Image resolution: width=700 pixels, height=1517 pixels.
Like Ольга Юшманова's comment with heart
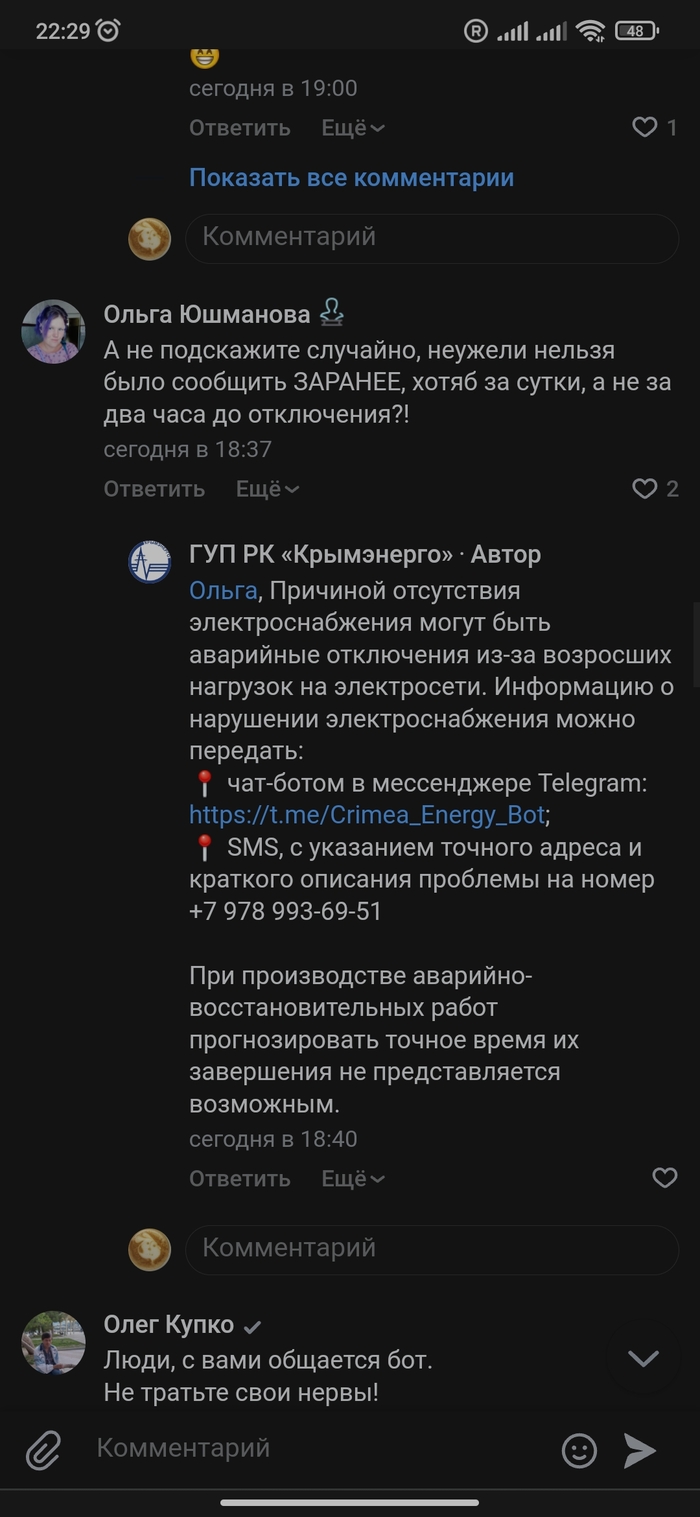[645, 488]
